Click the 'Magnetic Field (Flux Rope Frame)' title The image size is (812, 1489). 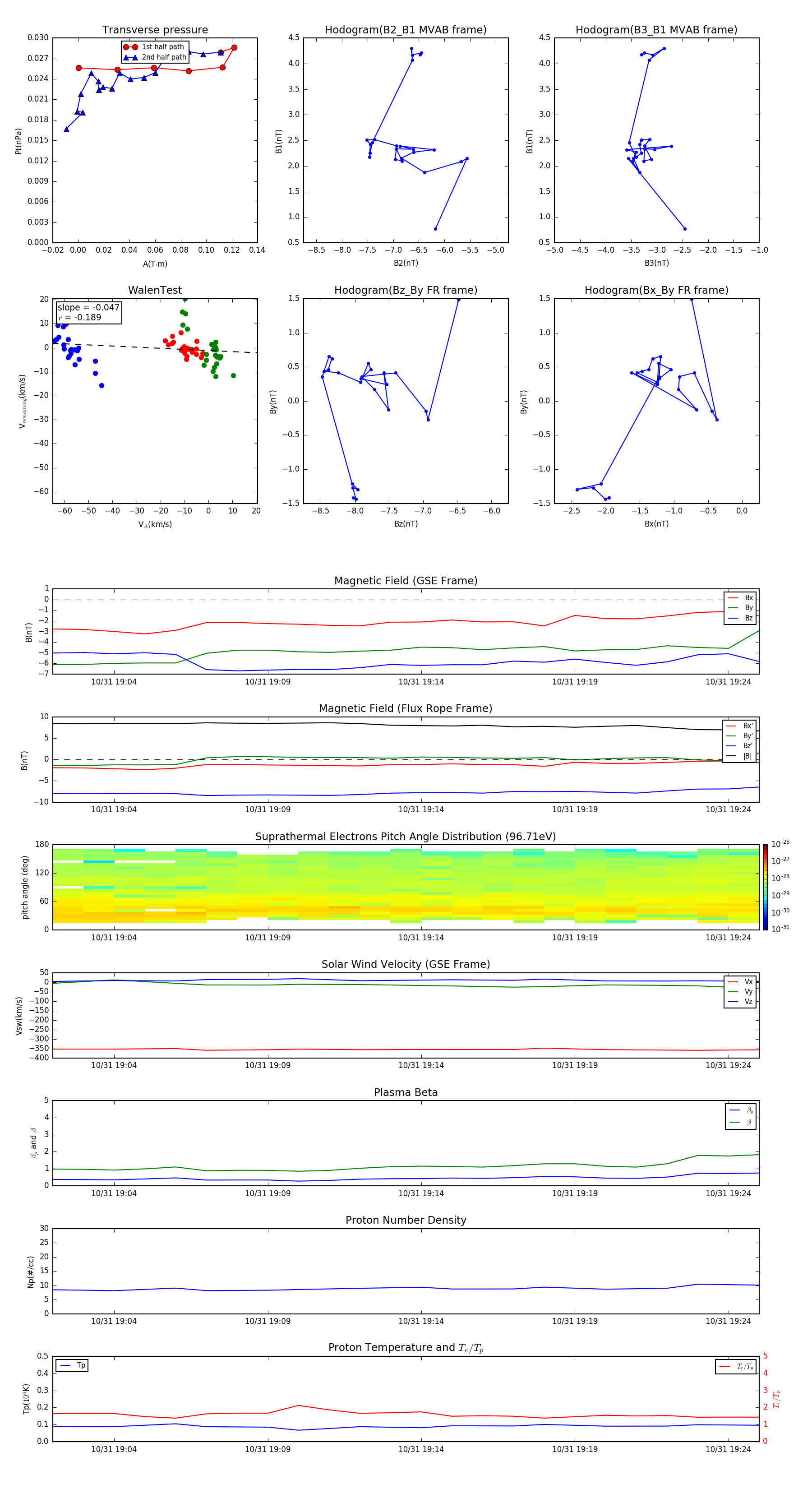pyautogui.click(x=405, y=708)
